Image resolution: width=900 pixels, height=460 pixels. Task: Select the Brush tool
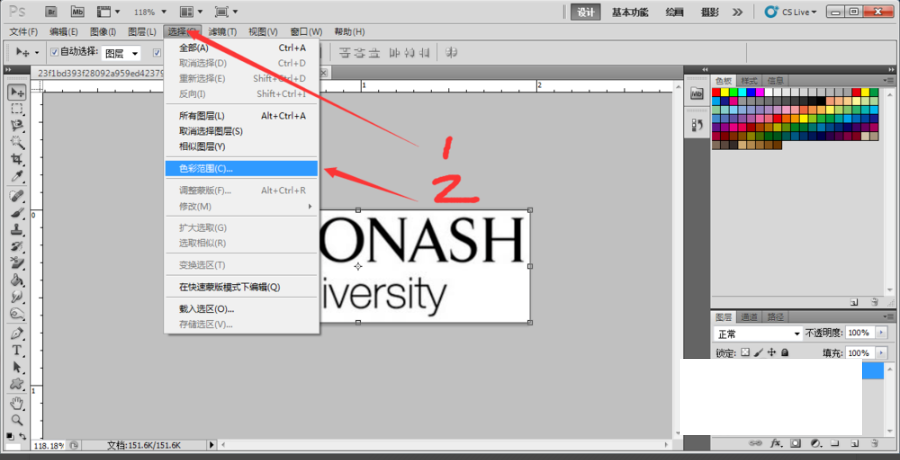[x=17, y=212]
